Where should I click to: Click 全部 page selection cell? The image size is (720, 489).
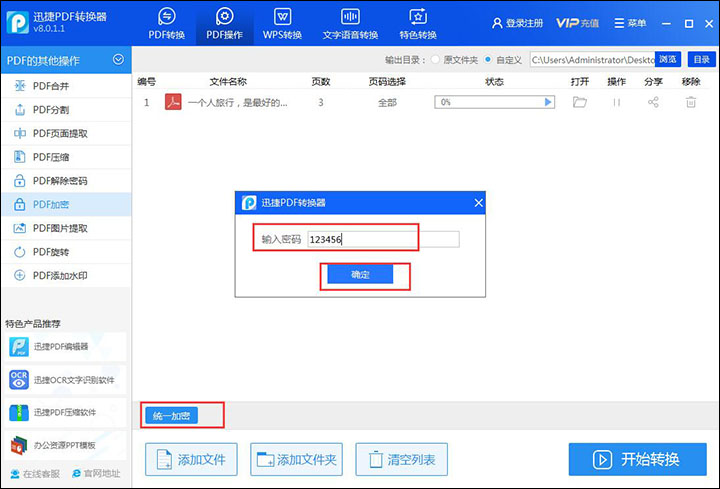point(387,102)
